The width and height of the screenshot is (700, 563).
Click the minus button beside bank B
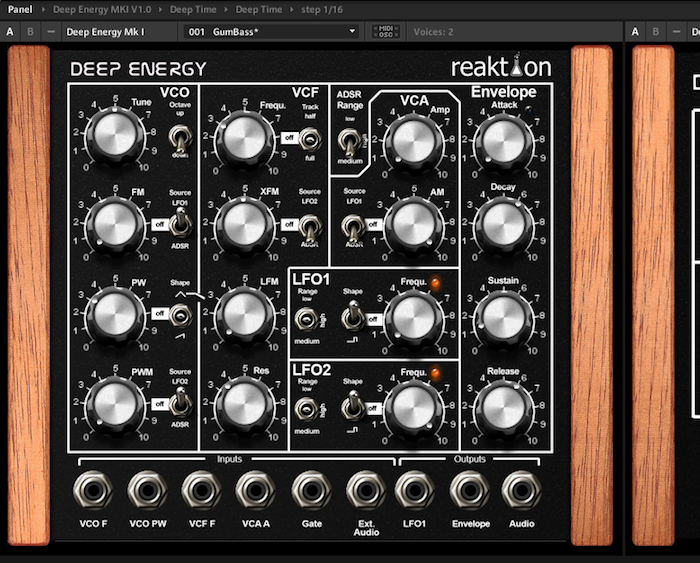[x=51, y=32]
